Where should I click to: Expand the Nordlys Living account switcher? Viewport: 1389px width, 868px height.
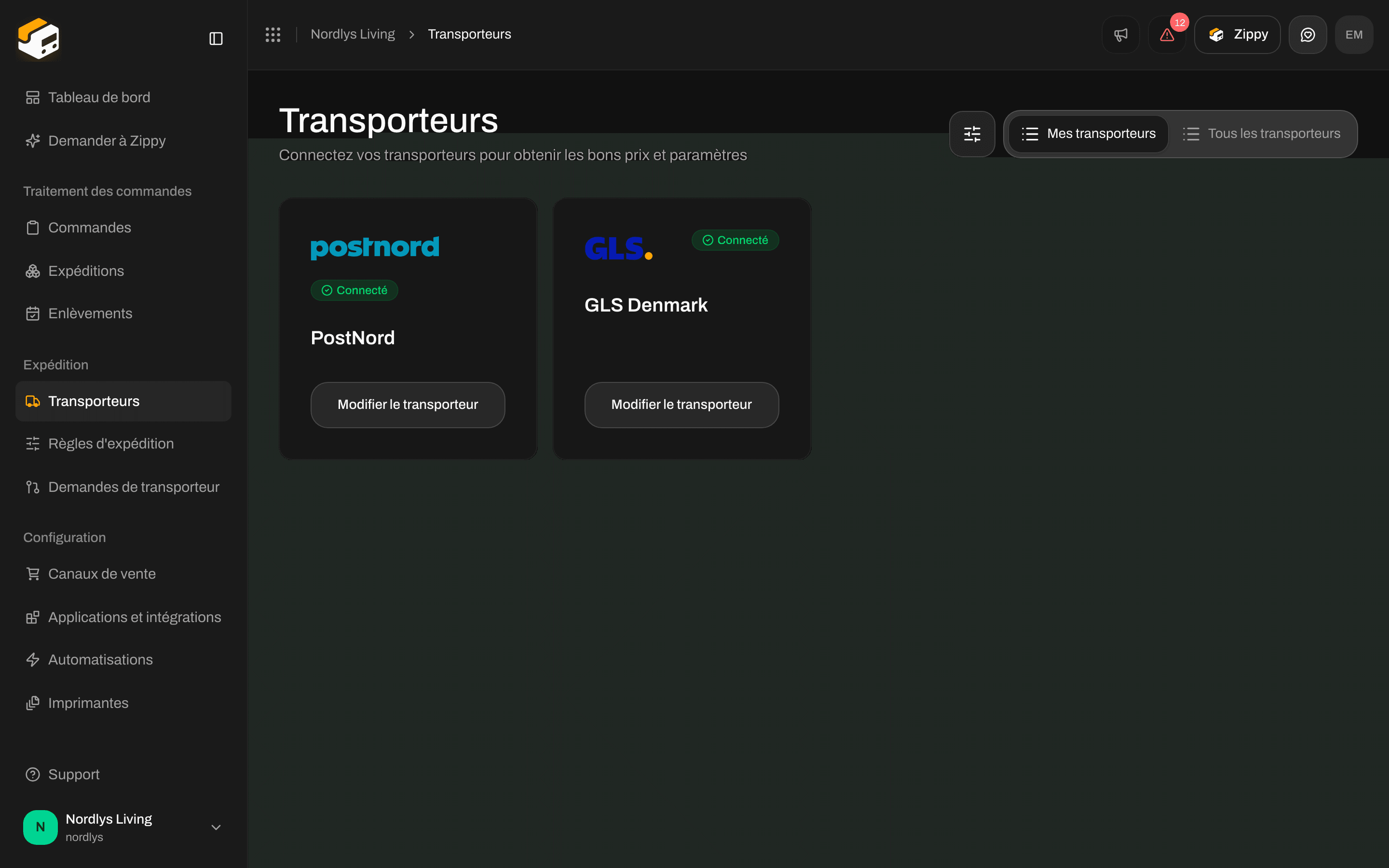[123, 827]
